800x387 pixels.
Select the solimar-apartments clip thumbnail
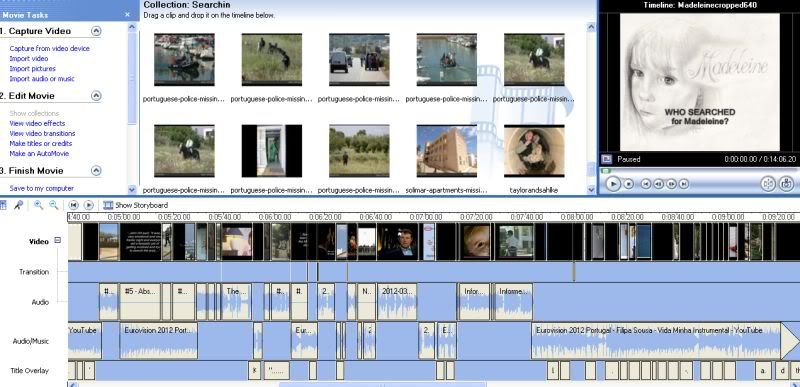(x=446, y=151)
